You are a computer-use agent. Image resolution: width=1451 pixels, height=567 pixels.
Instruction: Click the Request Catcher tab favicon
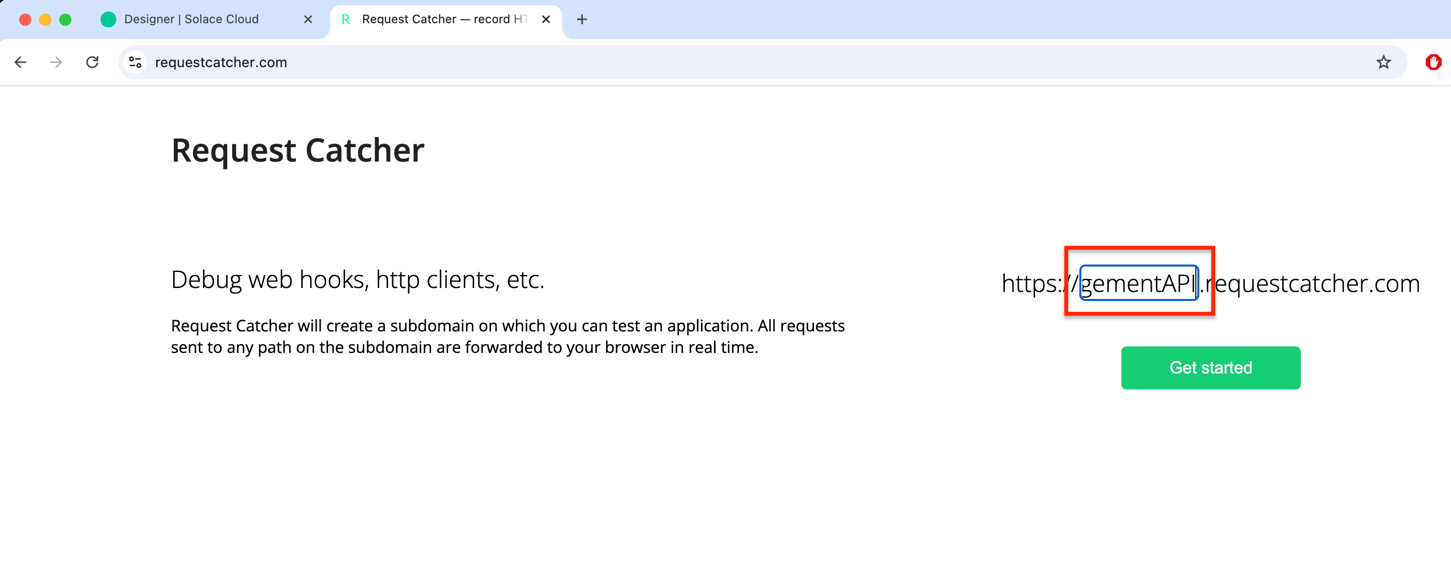click(346, 19)
